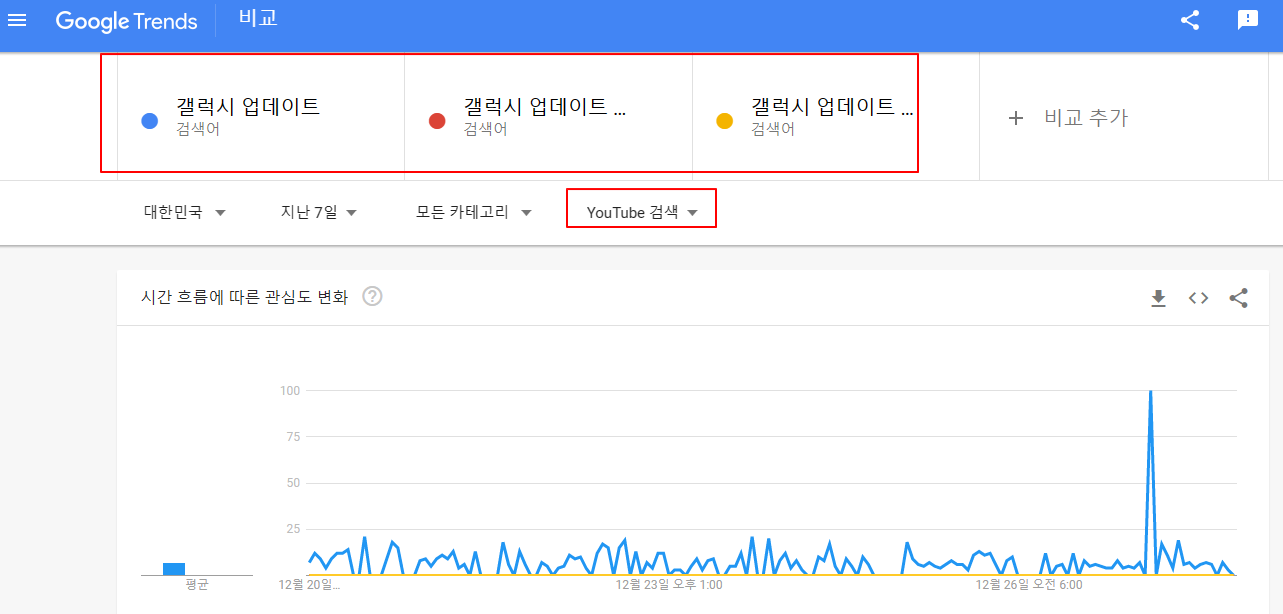Image resolution: width=1283 pixels, height=614 pixels.
Task: Edit the second red search term
Action: [x=545, y=107]
